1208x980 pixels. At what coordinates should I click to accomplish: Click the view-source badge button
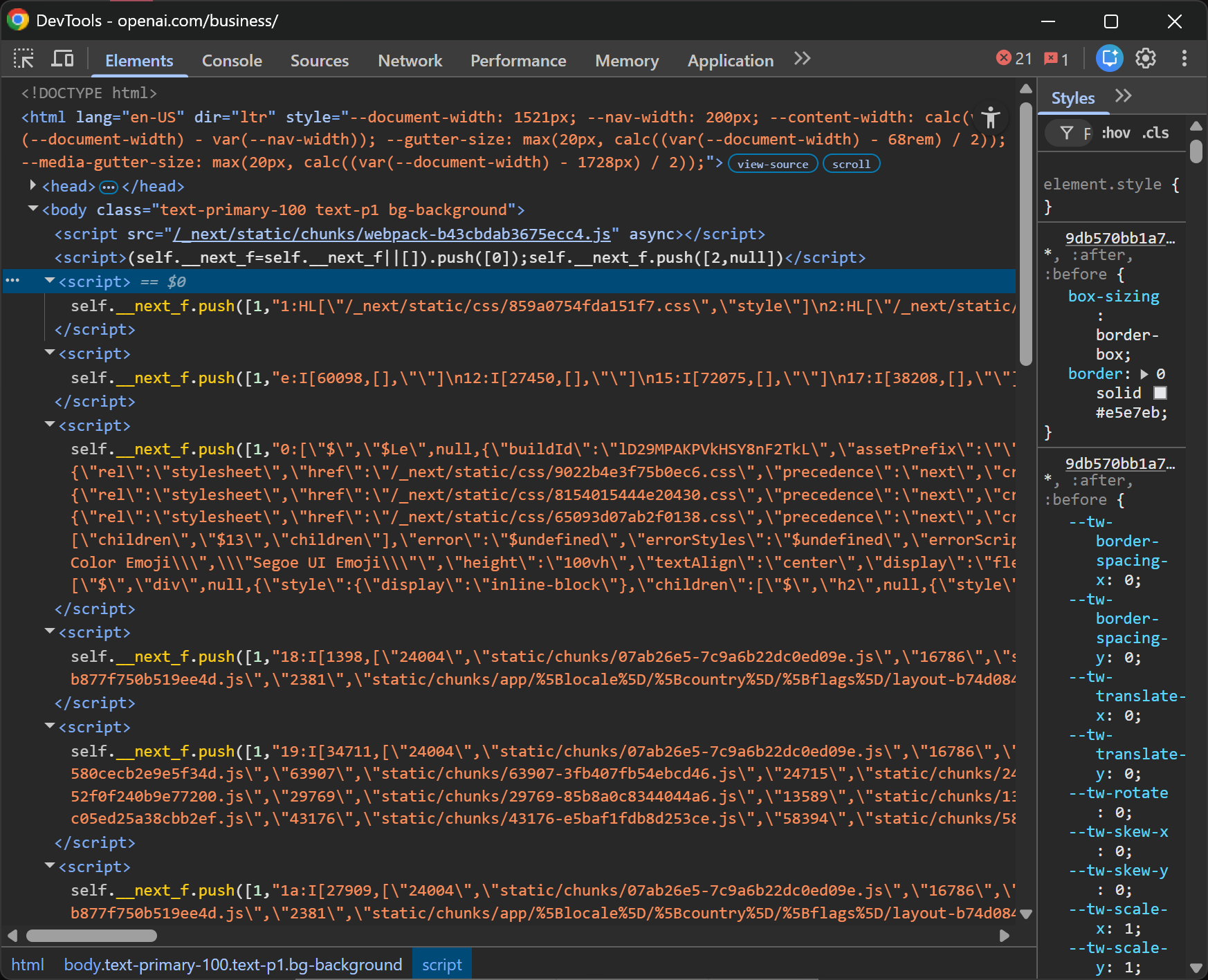point(772,164)
